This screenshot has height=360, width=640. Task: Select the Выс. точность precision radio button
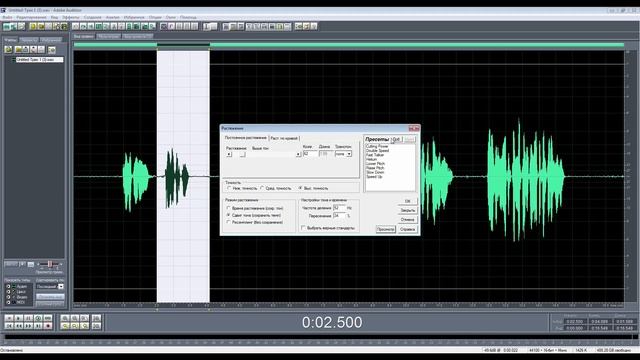click(x=301, y=188)
